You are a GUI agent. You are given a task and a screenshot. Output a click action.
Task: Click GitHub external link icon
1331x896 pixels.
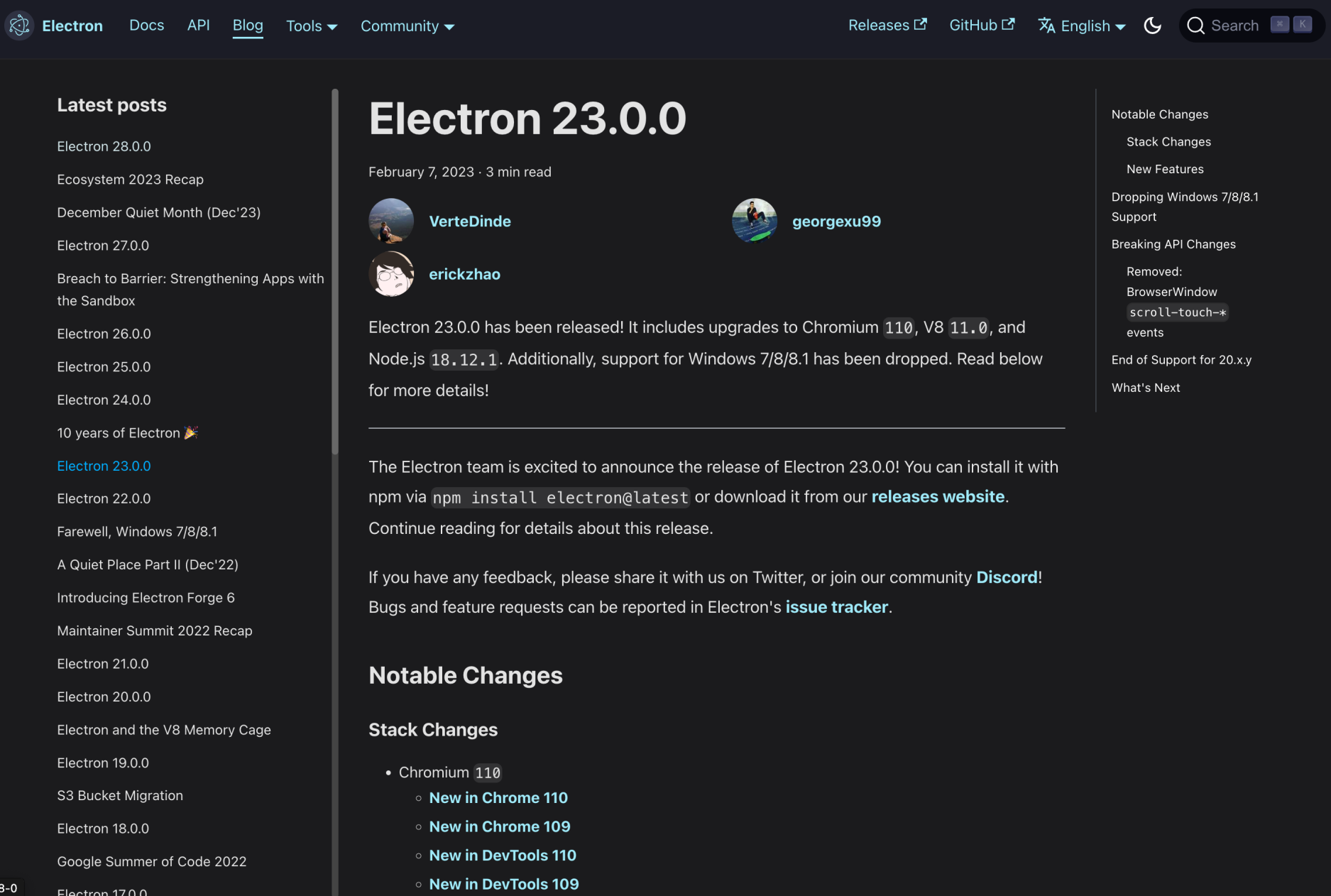click(x=1008, y=24)
